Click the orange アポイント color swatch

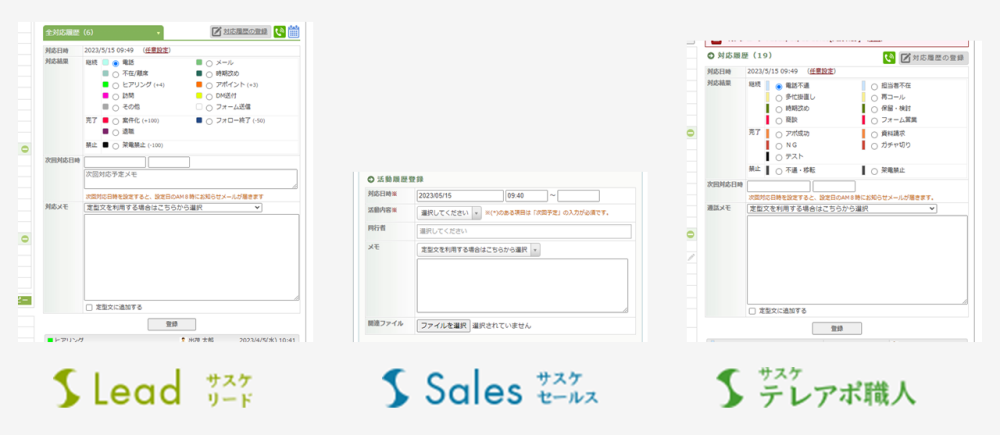click(x=200, y=85)
